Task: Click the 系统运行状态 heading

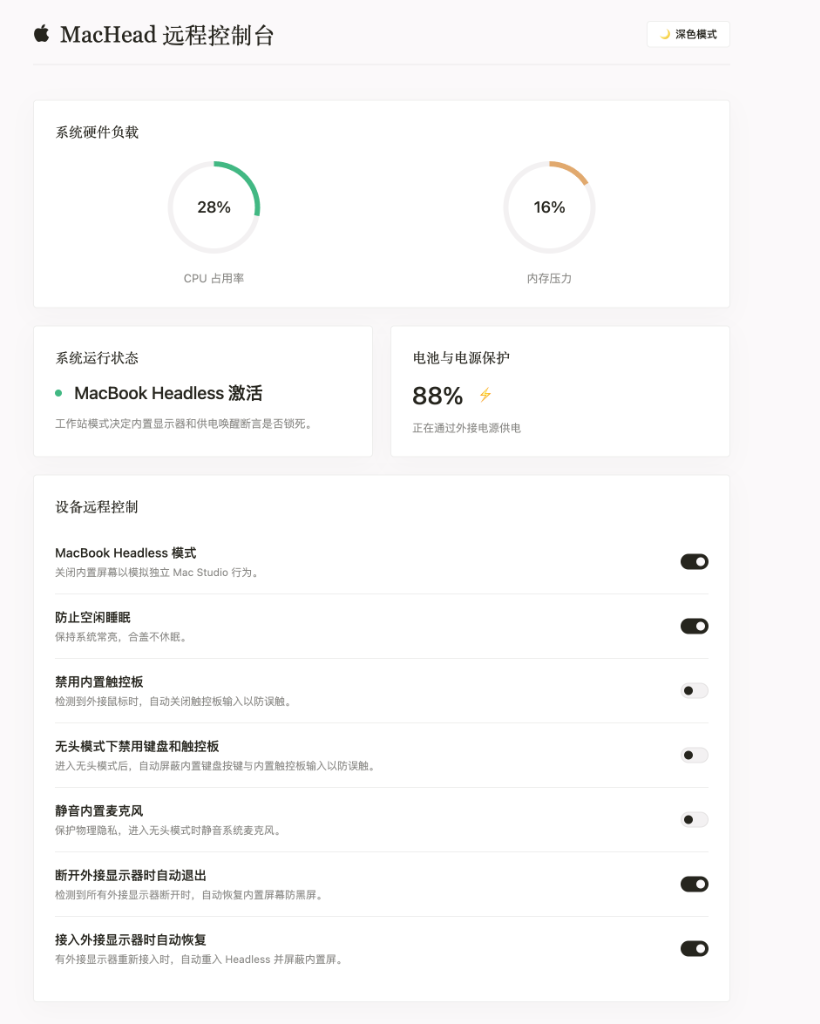Action: (x=97, y=358)
